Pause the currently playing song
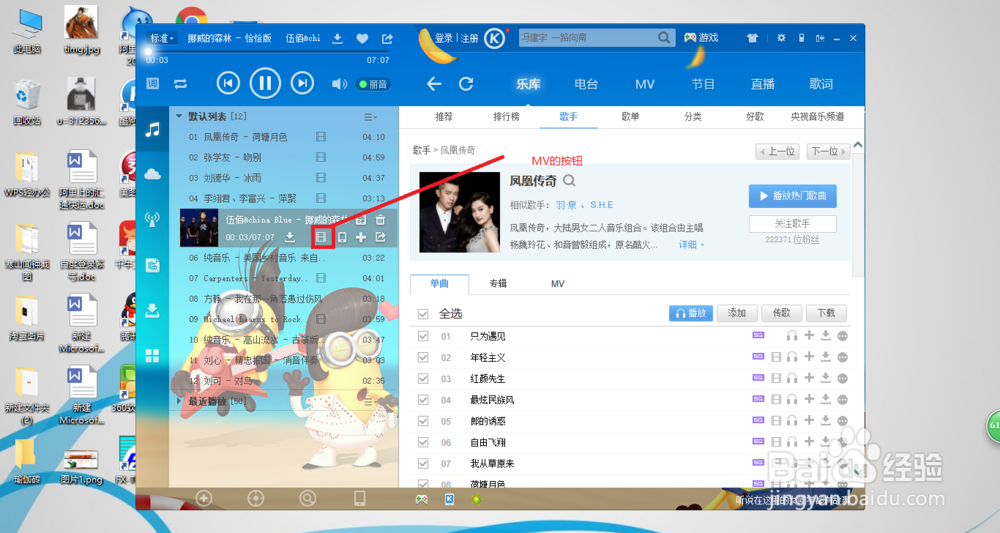 click(265, 84)
